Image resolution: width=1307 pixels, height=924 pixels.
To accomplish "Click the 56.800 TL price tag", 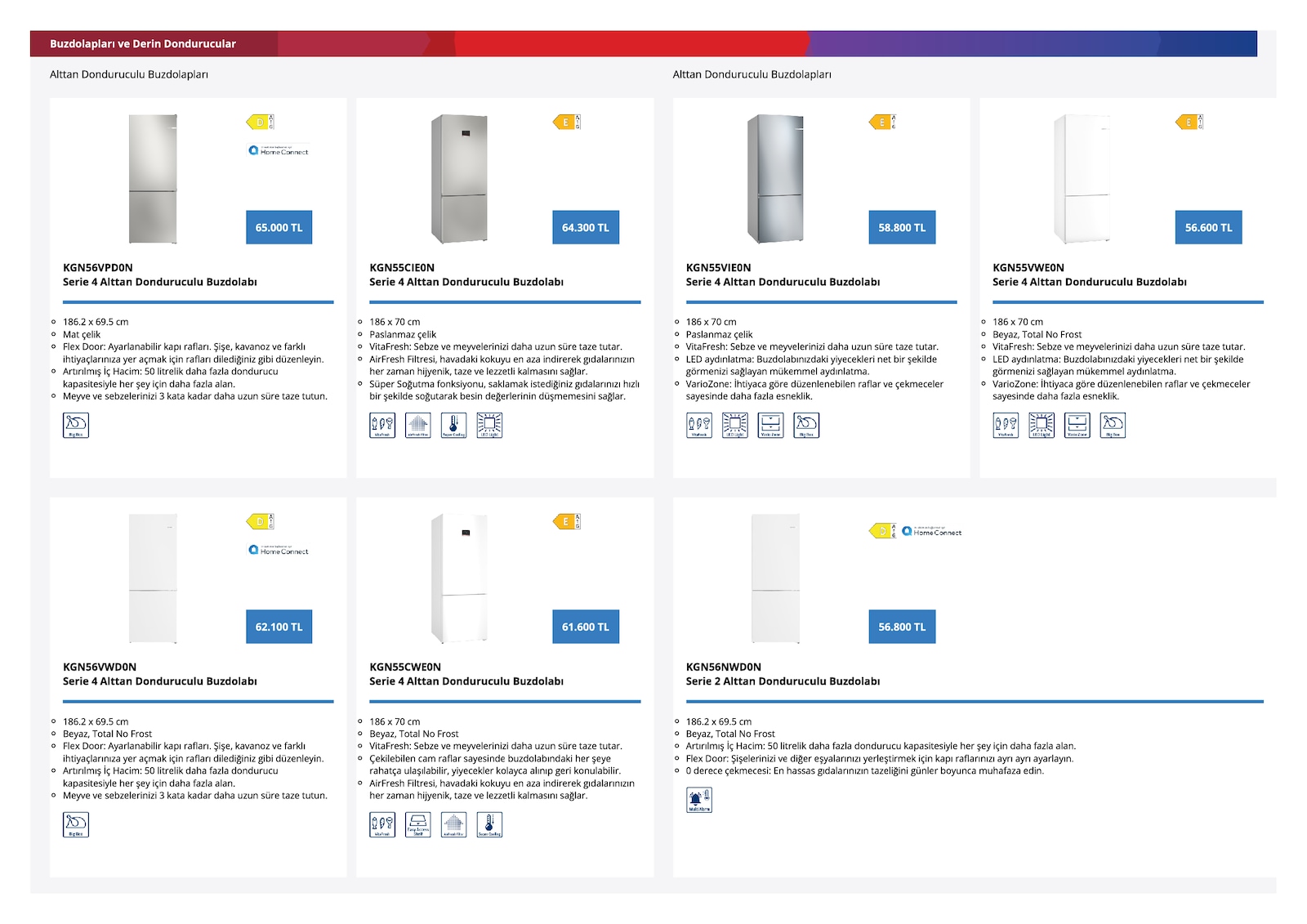I will [902, 627].
